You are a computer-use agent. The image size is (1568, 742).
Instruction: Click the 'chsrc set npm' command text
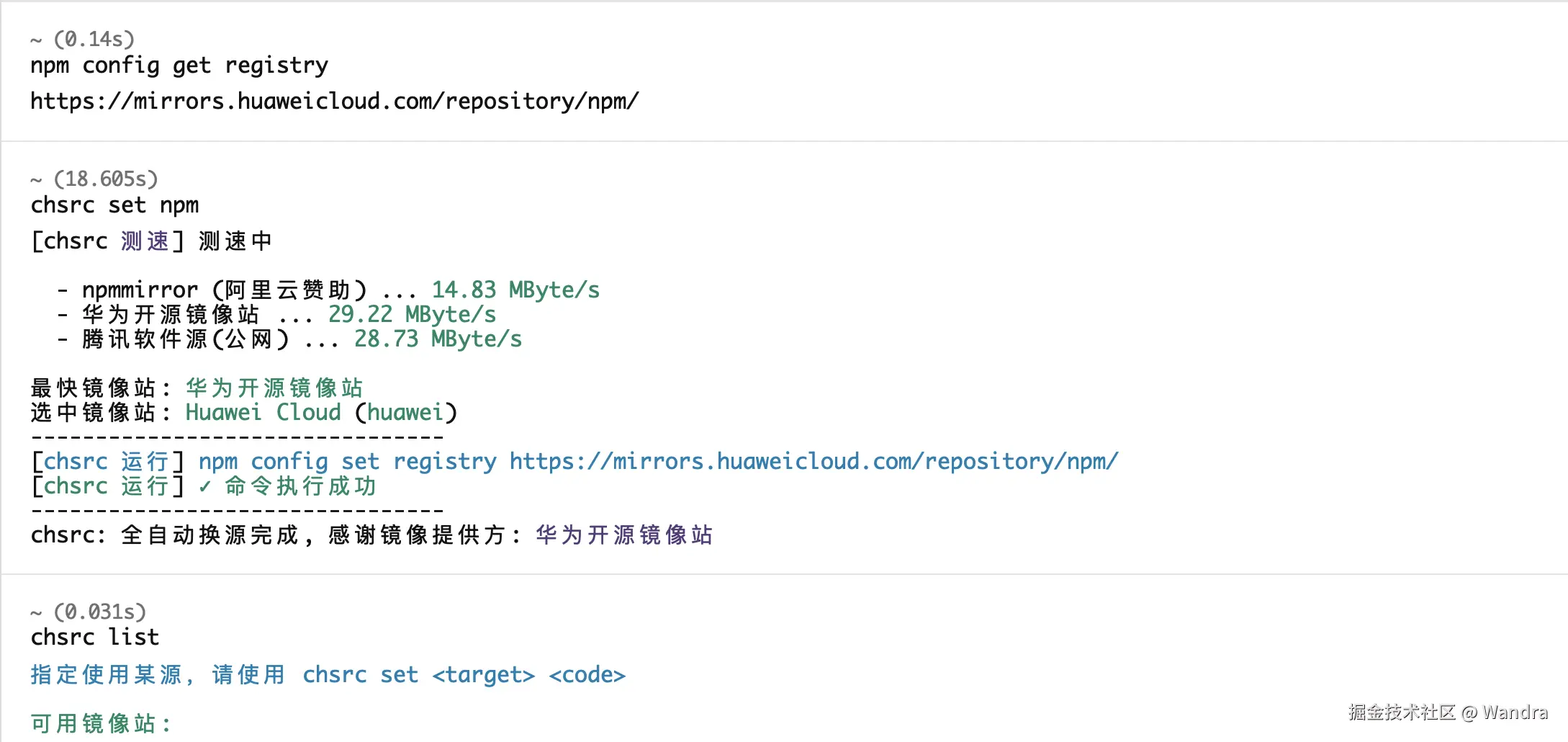pos(114,205)
